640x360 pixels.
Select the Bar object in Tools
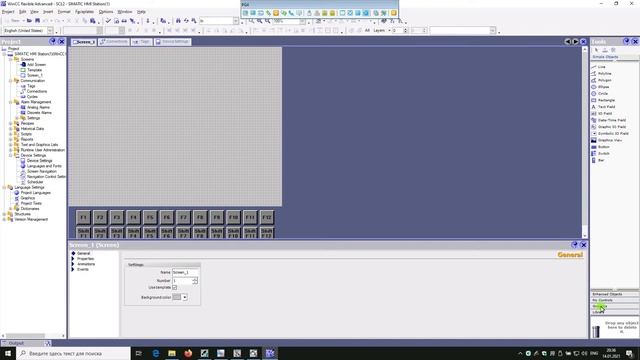[x=601, y=160]
